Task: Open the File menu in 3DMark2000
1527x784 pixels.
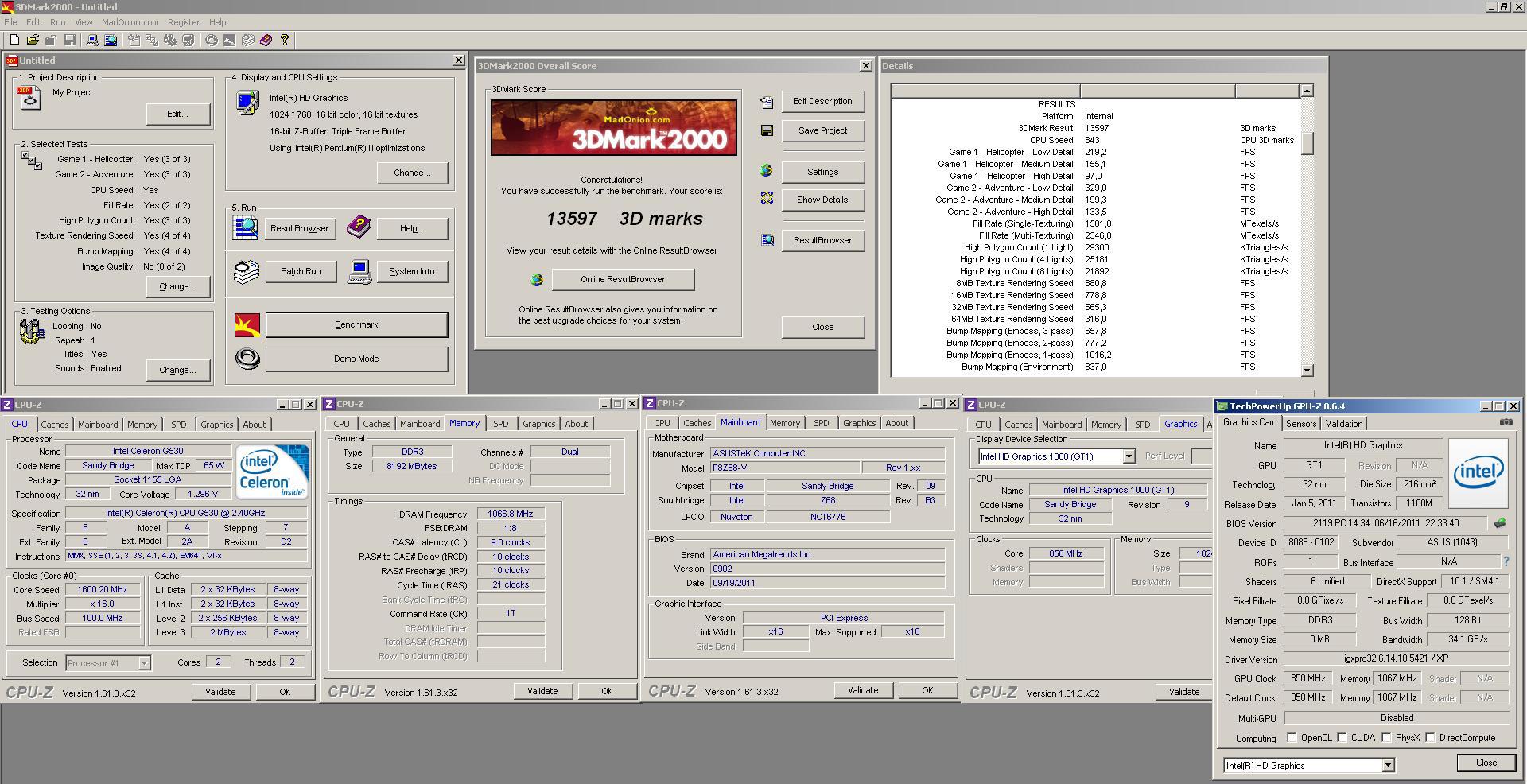Action: click(10, 22)
